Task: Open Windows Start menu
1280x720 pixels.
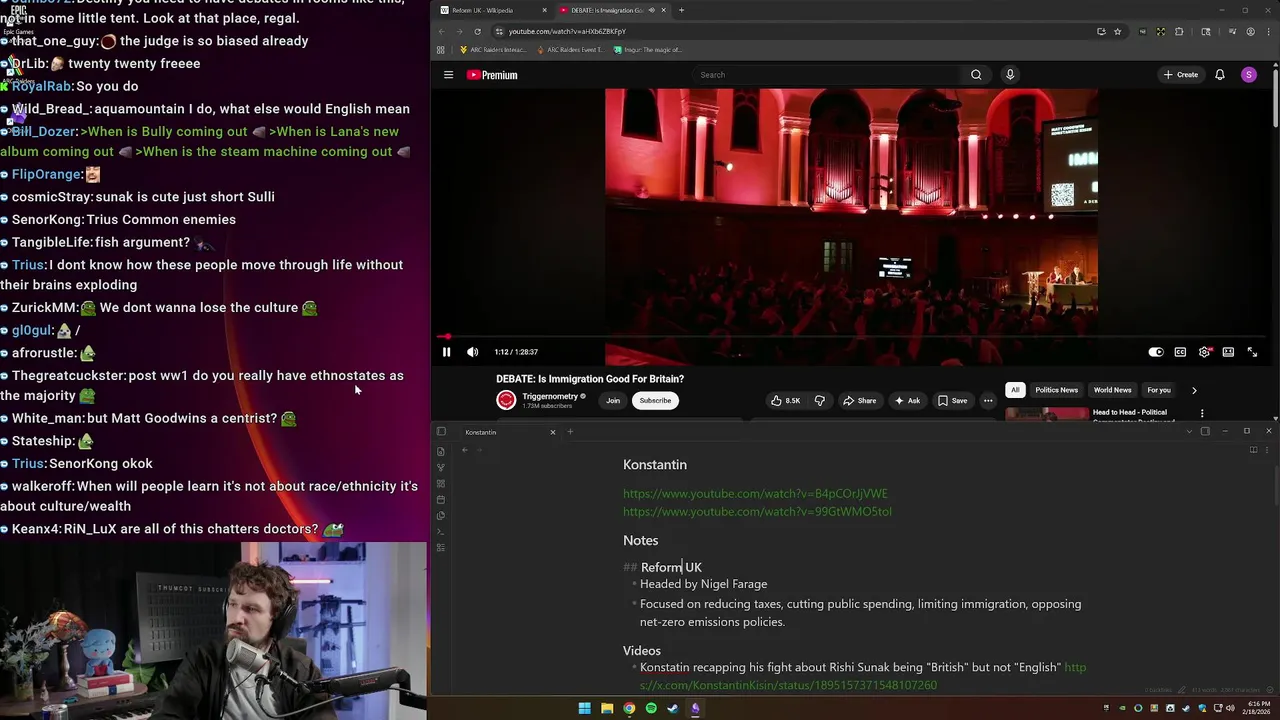Action: click(x=584, y=708)
